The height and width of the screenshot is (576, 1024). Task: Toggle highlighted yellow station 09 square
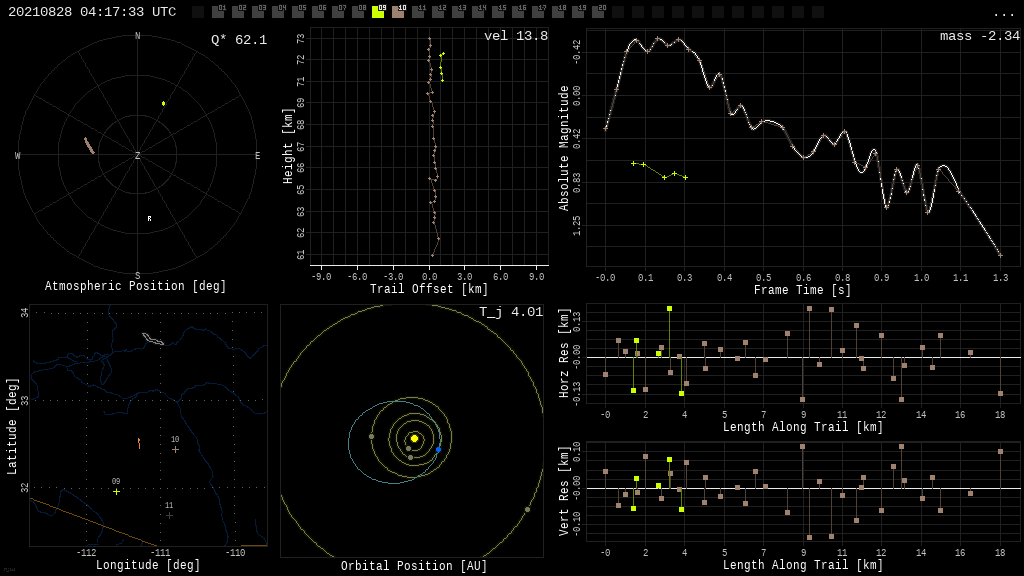click(378, 12)
